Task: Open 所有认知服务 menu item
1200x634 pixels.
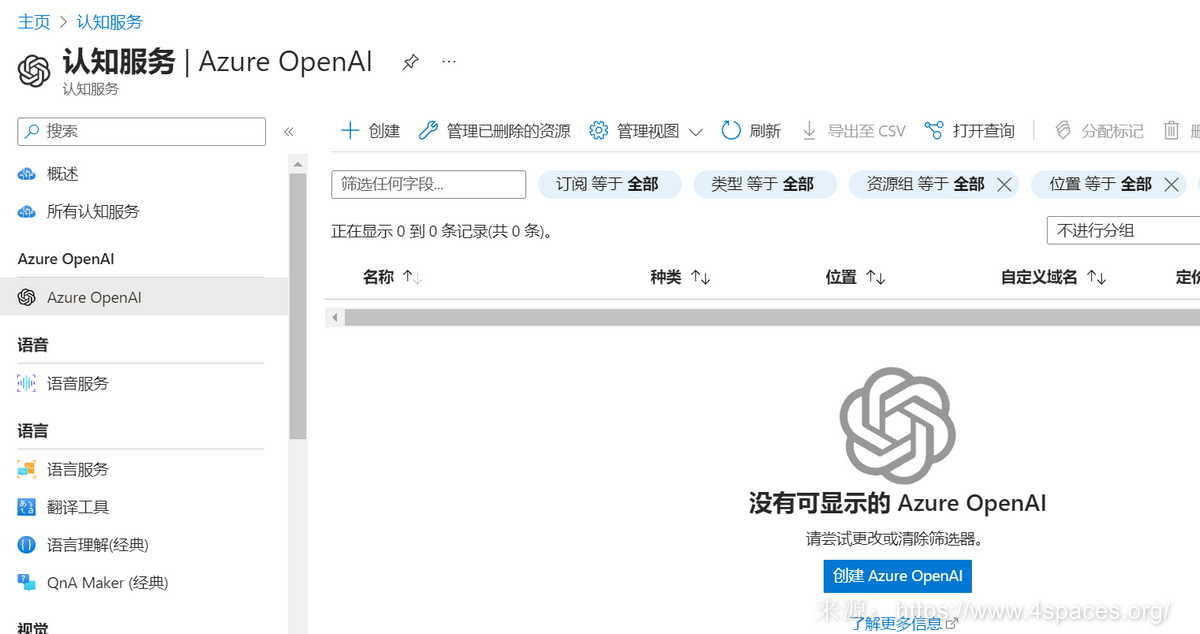Action: click(x=93, y=212)
